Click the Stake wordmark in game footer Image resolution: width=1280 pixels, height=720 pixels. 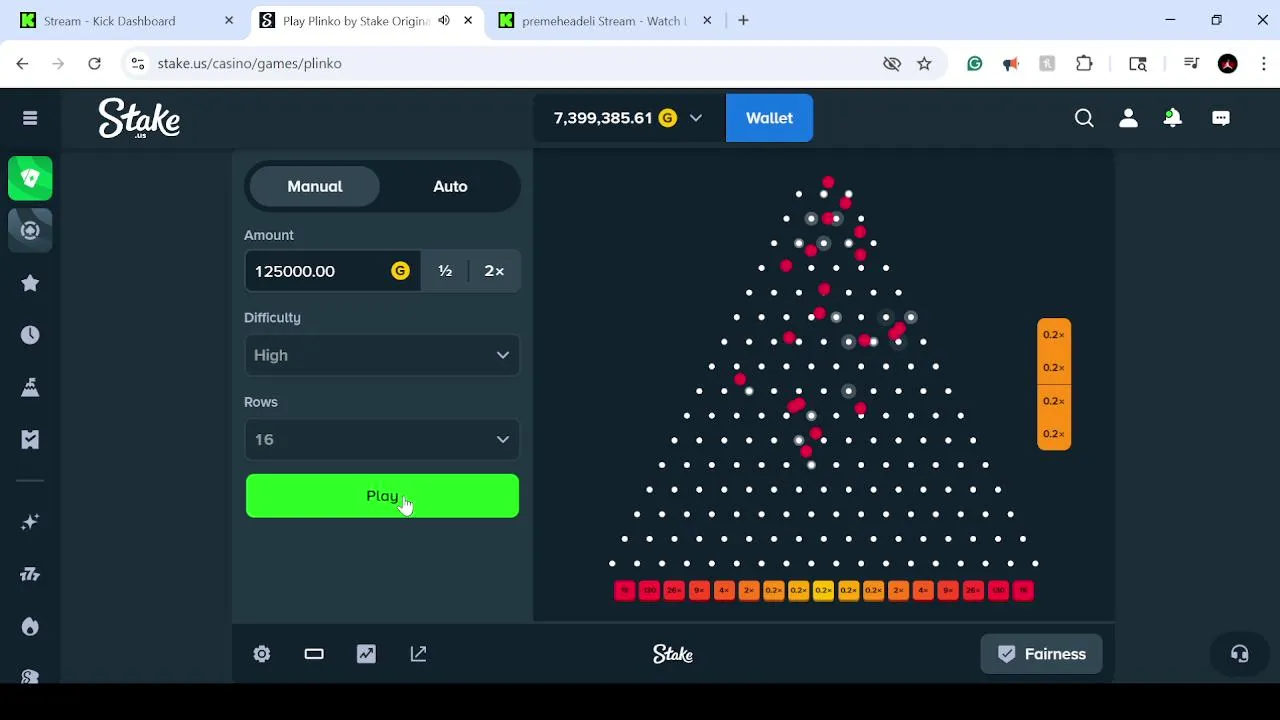click(x=673, y=654)
